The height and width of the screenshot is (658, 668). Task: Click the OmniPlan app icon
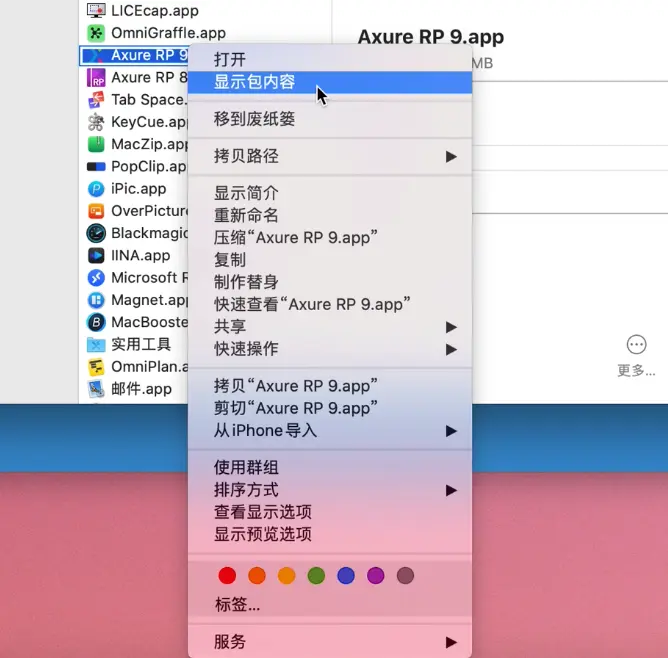point(96,367)
